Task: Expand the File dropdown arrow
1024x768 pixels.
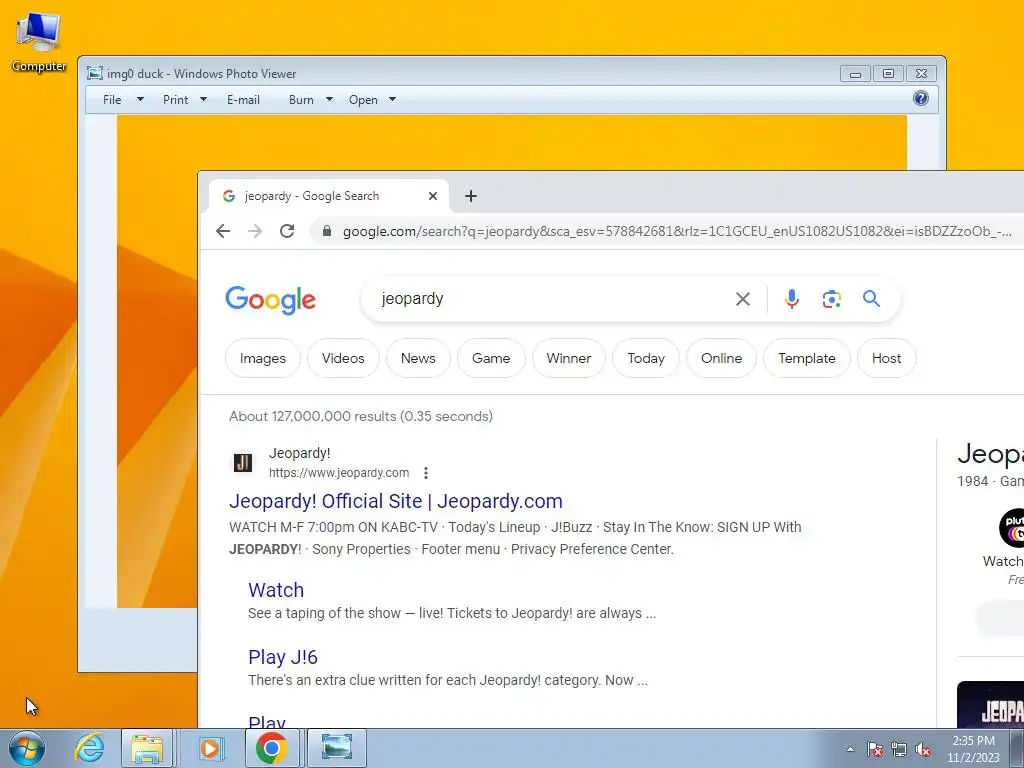Action: 140,99
